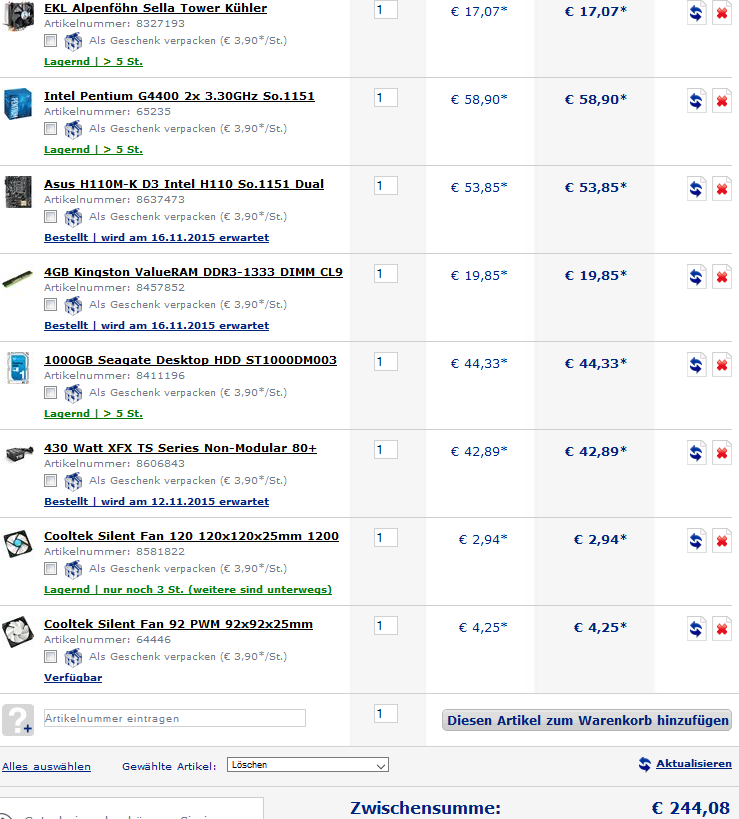Open Cooltek Silent Fan 120 product link

click(x=191, y=536)
